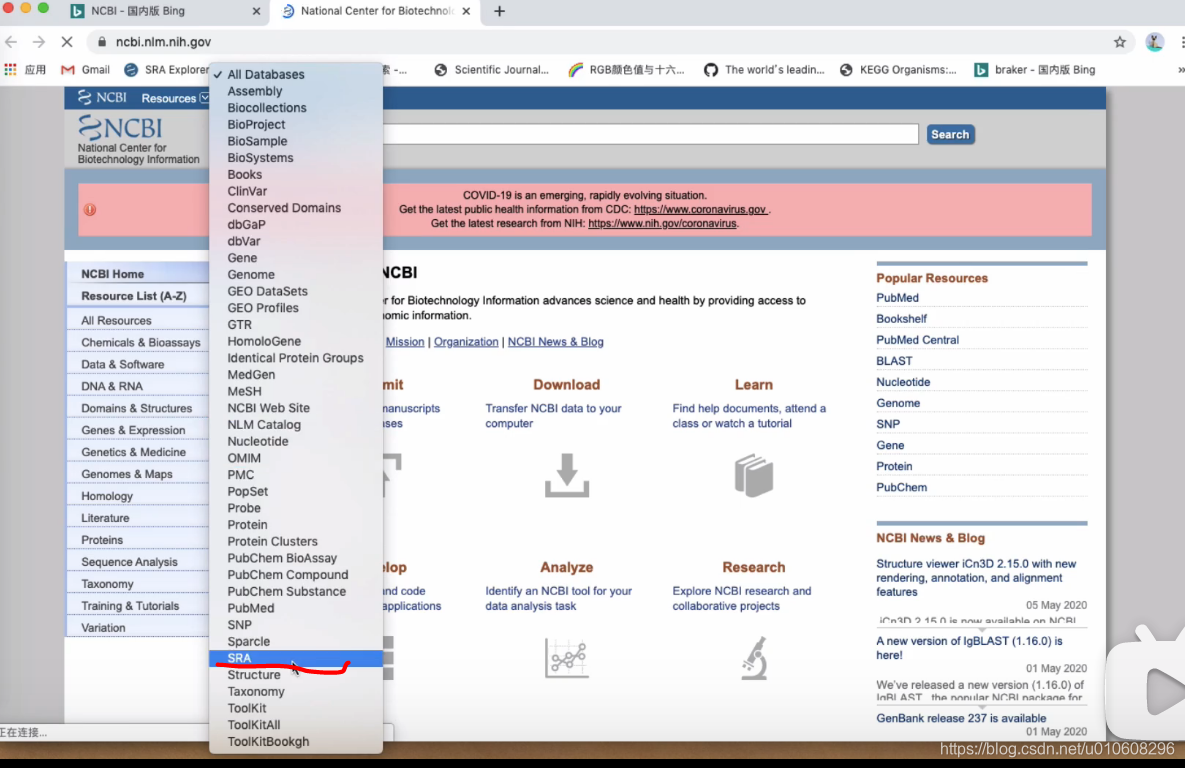
Task: Click the Research microscope icon
Action: 753,658
